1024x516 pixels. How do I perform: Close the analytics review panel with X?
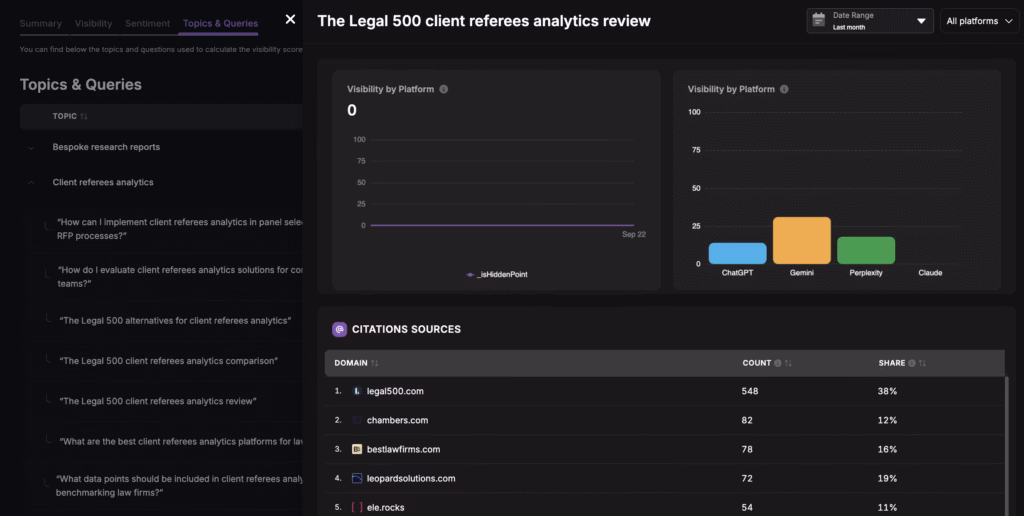290,19
